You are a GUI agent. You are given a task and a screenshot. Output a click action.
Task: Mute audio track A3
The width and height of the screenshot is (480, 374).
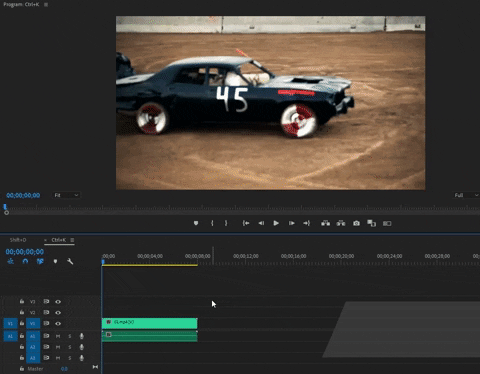58,358
